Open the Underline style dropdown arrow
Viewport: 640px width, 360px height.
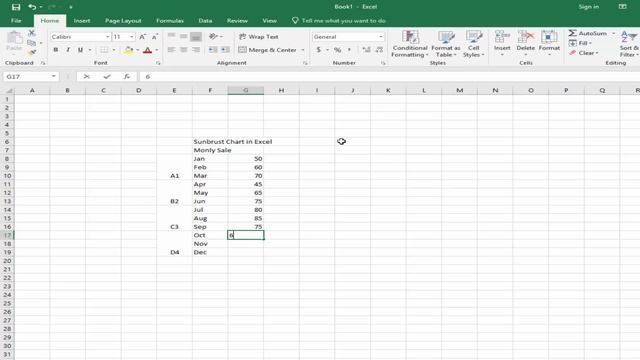tap(90, 50)
